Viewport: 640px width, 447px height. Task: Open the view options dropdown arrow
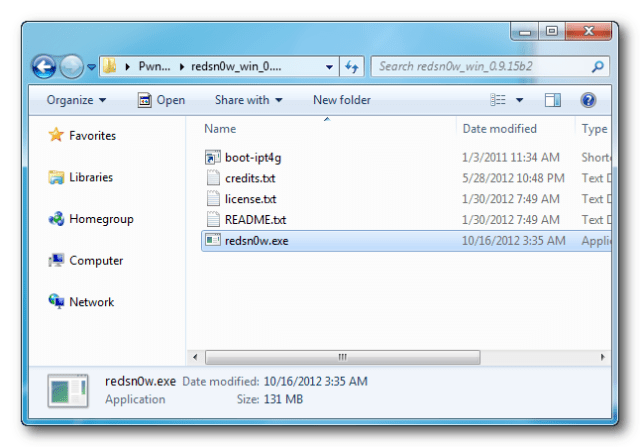pos(519,100)
